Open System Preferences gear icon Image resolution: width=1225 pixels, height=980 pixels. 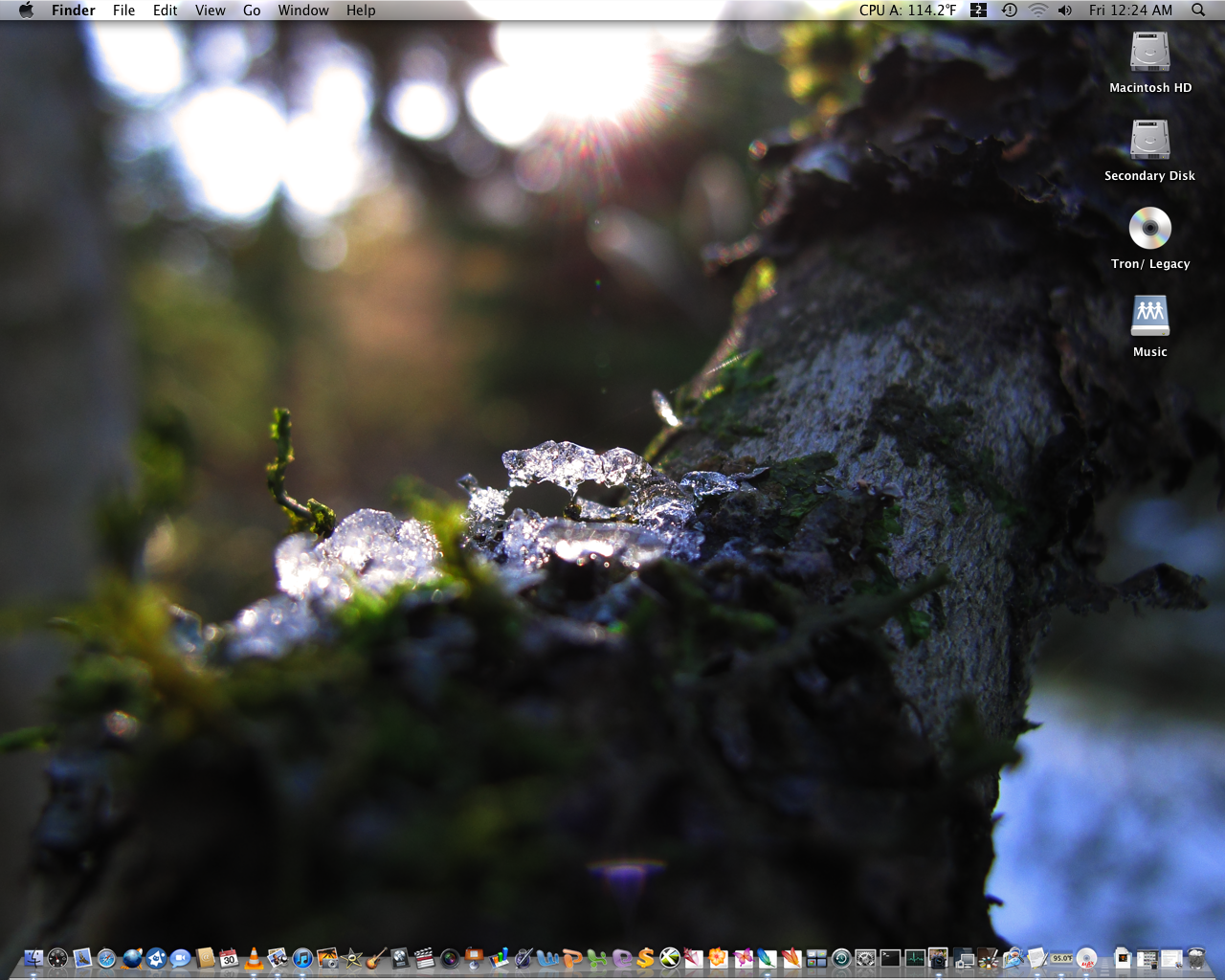(x=865, y=958)
